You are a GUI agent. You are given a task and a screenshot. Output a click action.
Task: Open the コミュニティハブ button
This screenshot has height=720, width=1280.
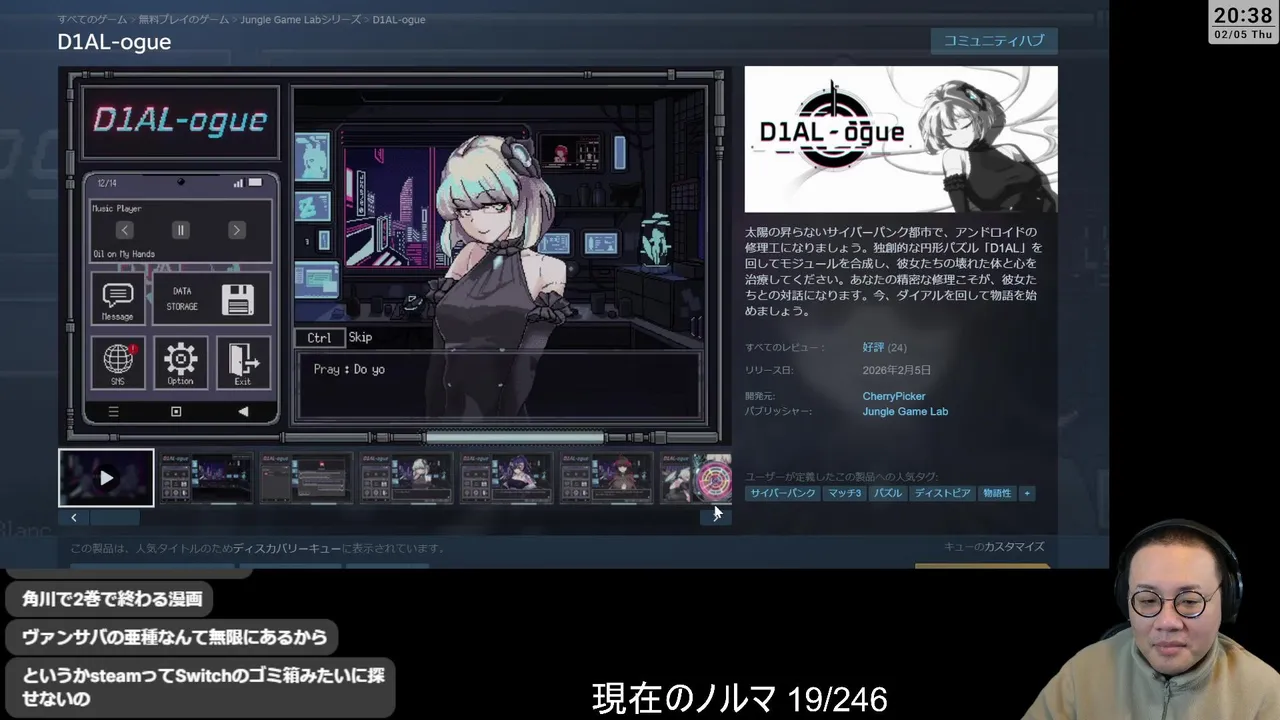tap(994, 41)
